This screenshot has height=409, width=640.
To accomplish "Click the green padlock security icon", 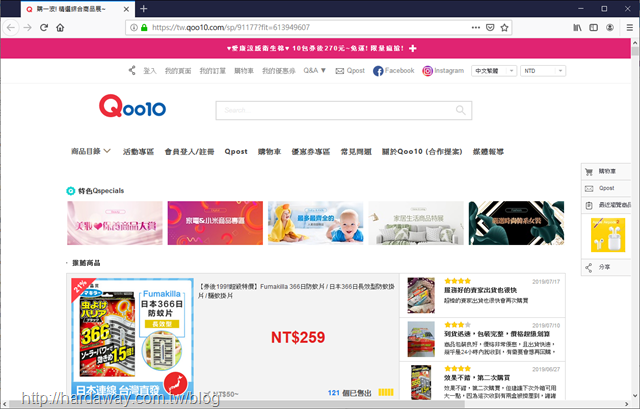I will (x=144, y=27).
